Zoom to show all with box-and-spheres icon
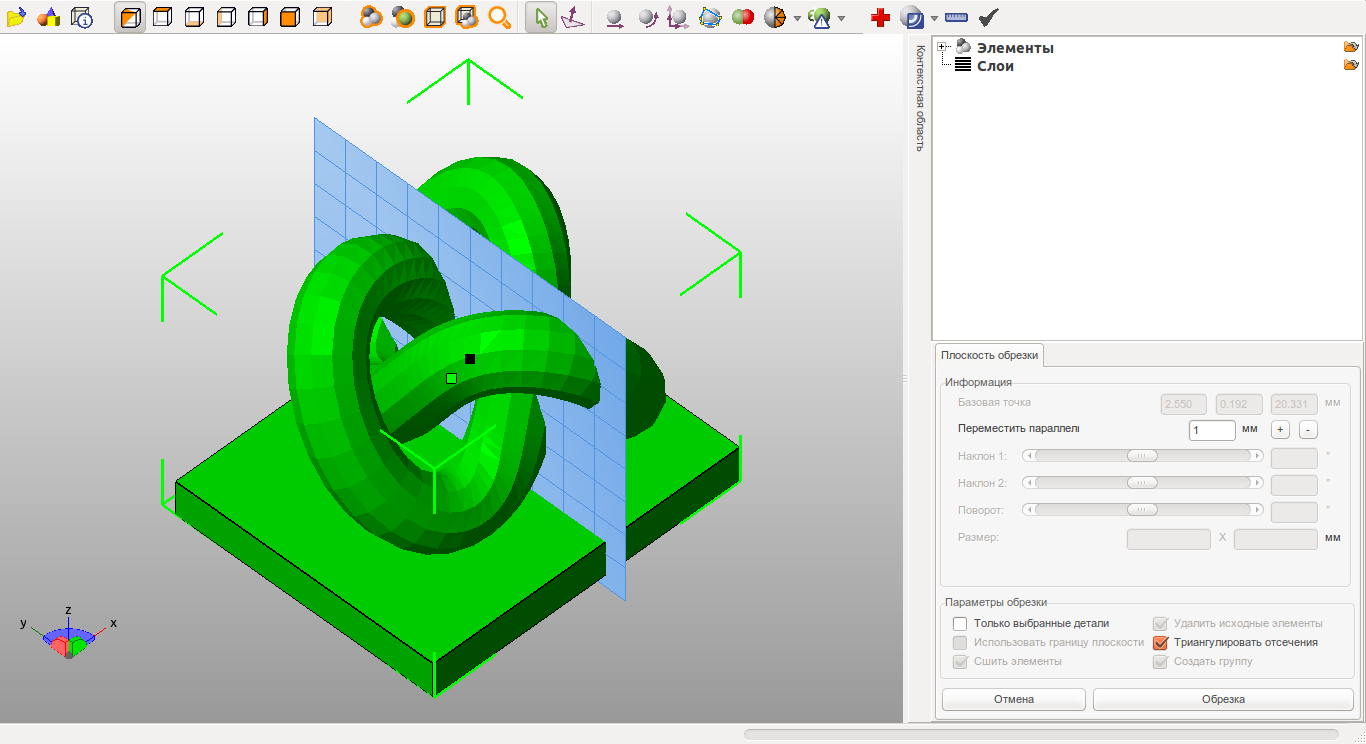Screen dimensions: 1366x744 467,17
